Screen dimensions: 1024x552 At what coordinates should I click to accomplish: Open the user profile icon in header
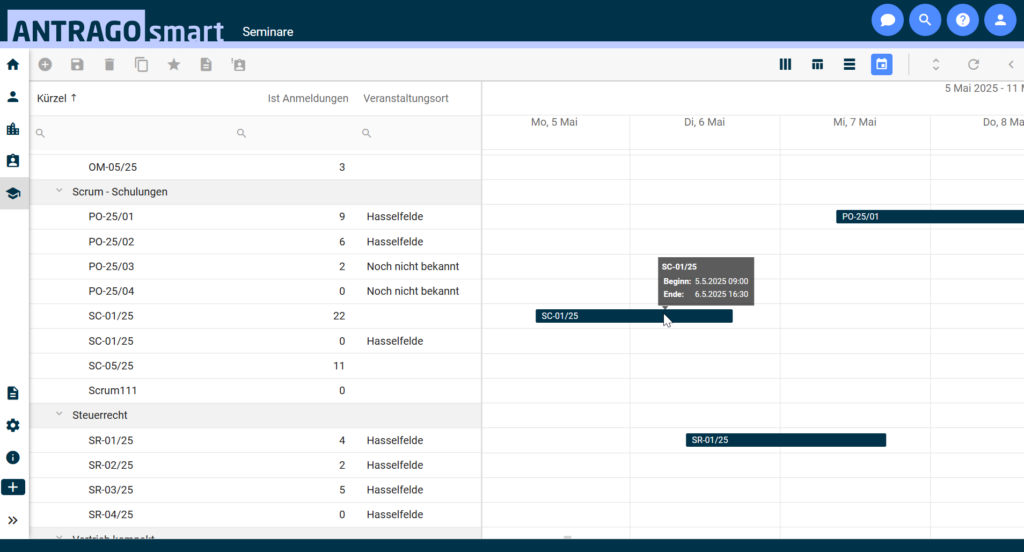point(1000,20)
